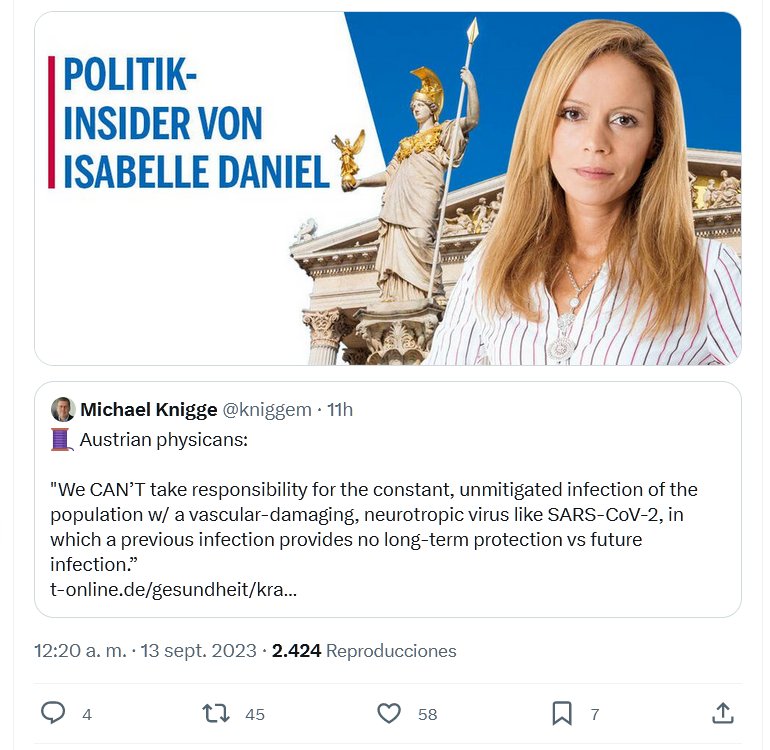Bookmark this tweet with the bookmark icon

click(562, 713)
